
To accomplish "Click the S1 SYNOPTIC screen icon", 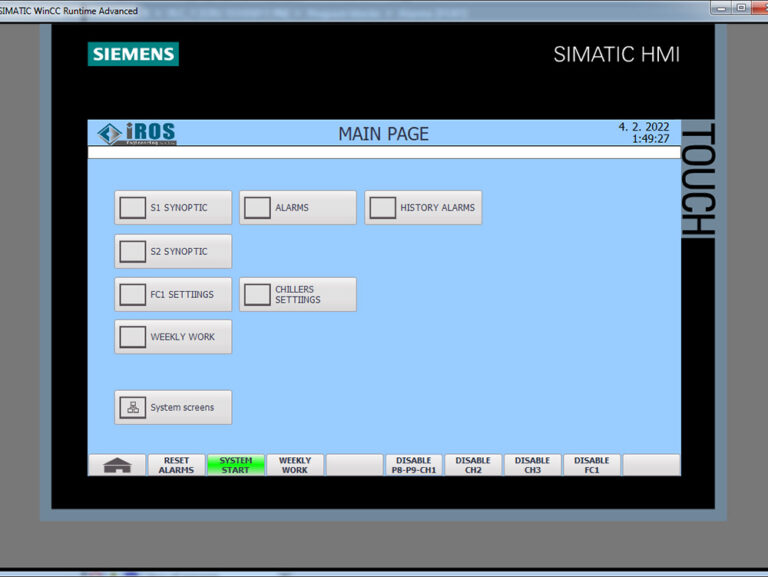I will tap(133, 208).
